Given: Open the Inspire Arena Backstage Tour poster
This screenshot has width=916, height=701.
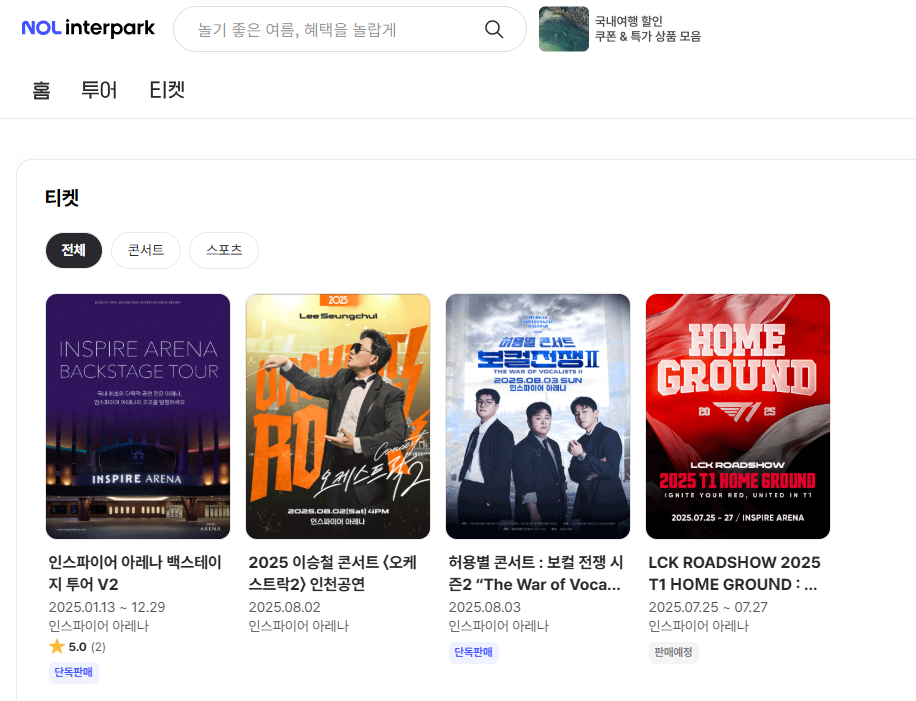Looking at the screenshot, I should (x=138, y=417).
